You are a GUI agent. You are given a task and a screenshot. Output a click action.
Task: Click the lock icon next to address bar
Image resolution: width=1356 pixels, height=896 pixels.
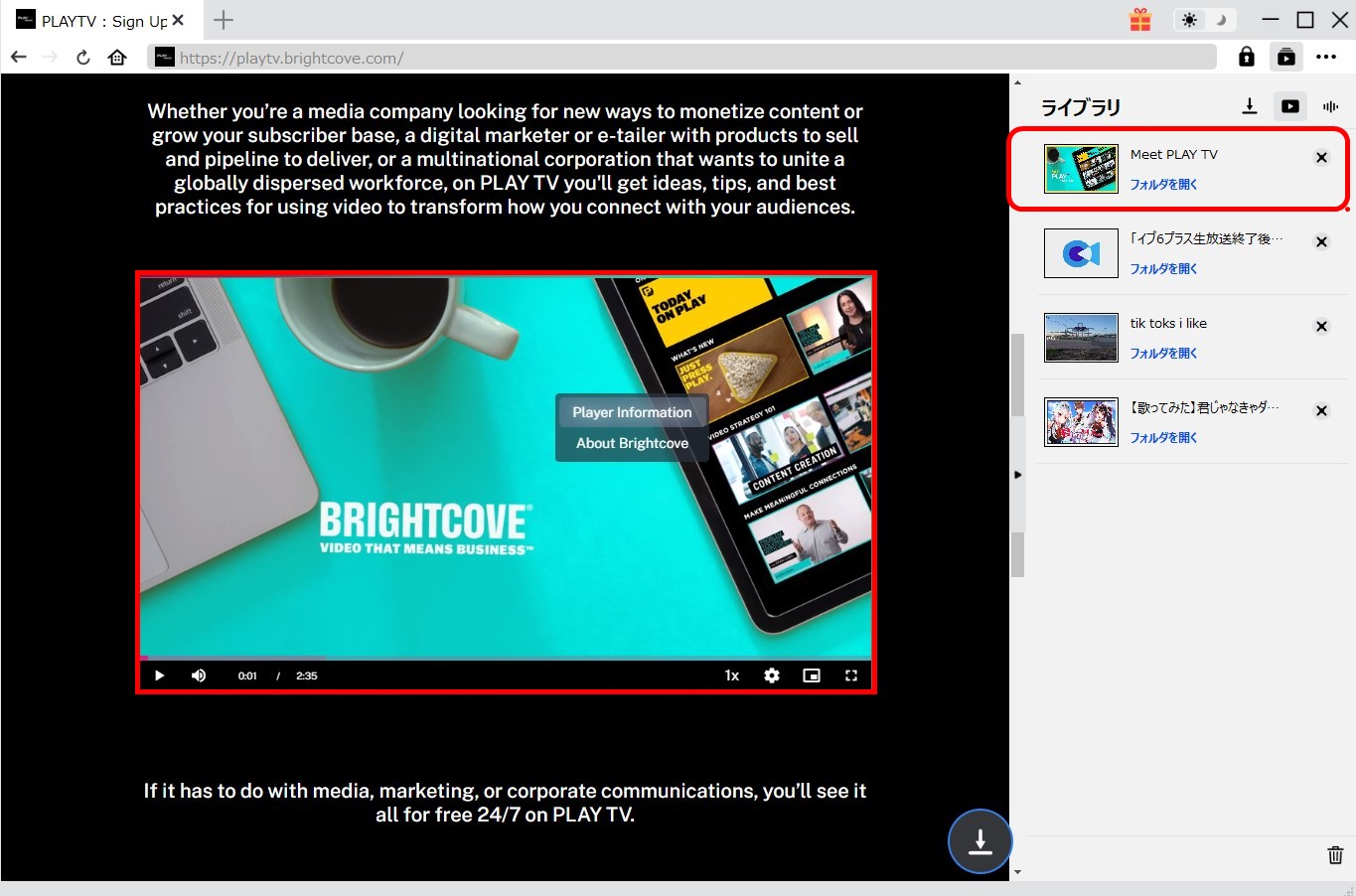(1247, 58)
